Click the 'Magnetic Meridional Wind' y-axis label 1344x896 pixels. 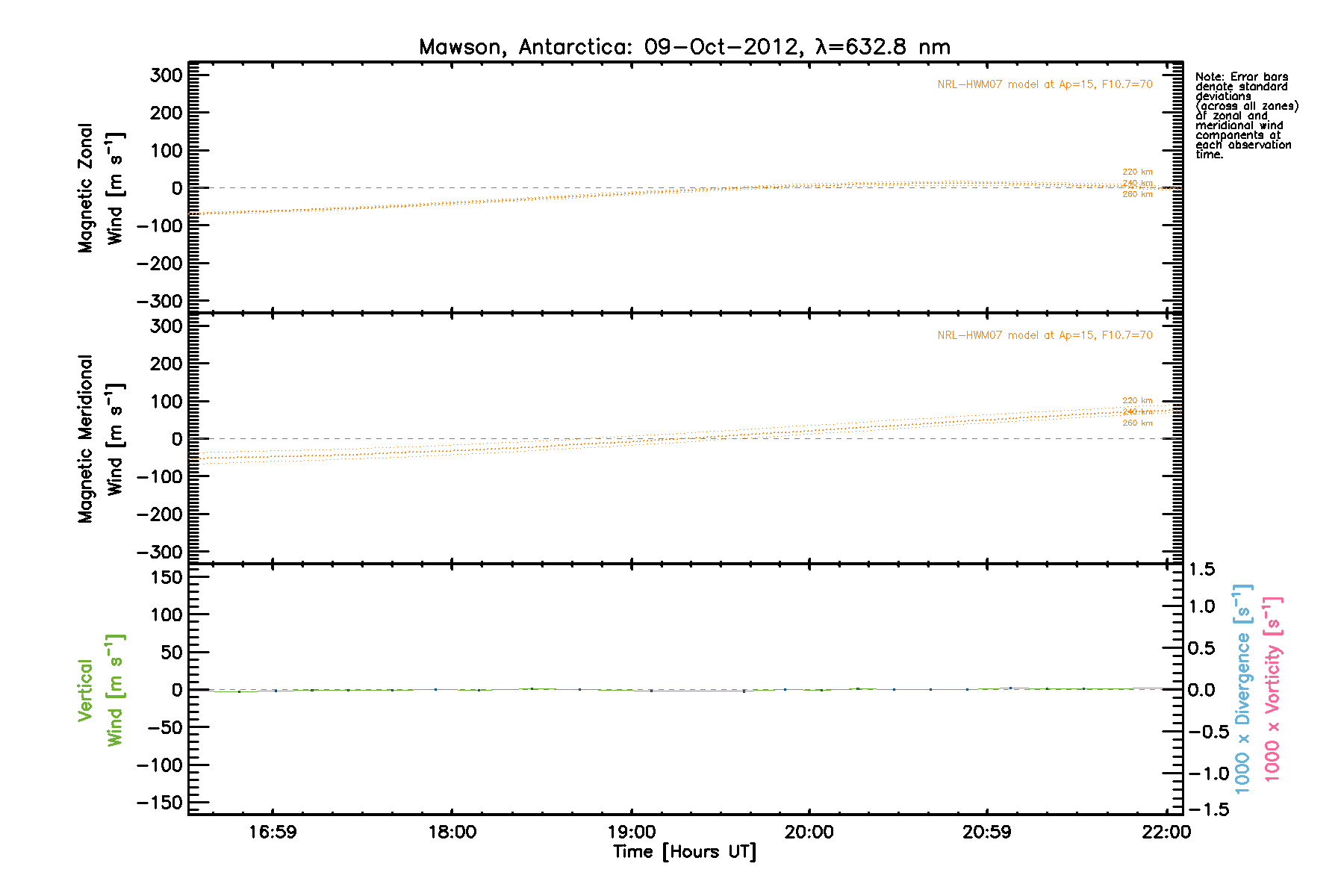(101, 439)
